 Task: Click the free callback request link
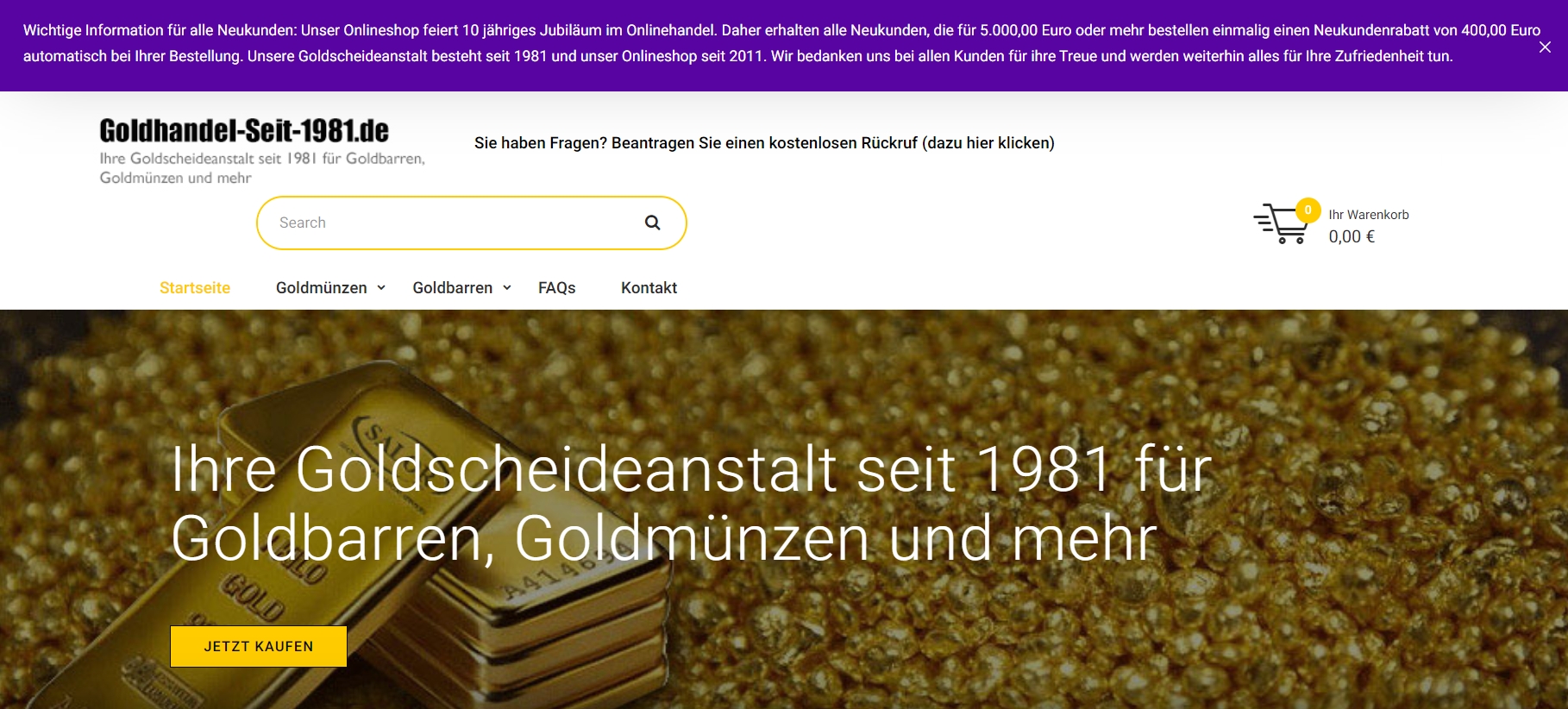click(764, 143)
